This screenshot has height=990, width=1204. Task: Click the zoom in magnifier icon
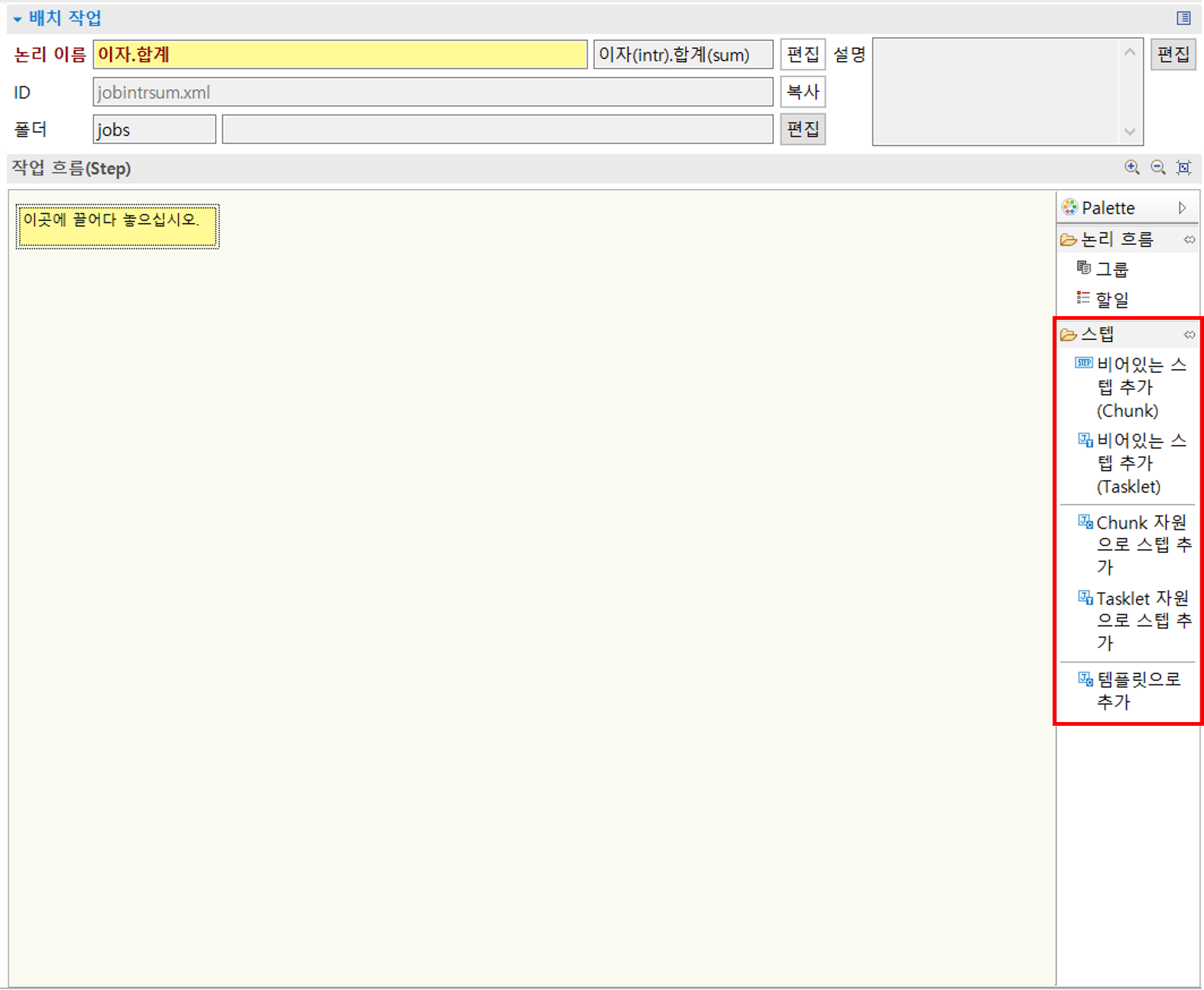[1132, 167]
